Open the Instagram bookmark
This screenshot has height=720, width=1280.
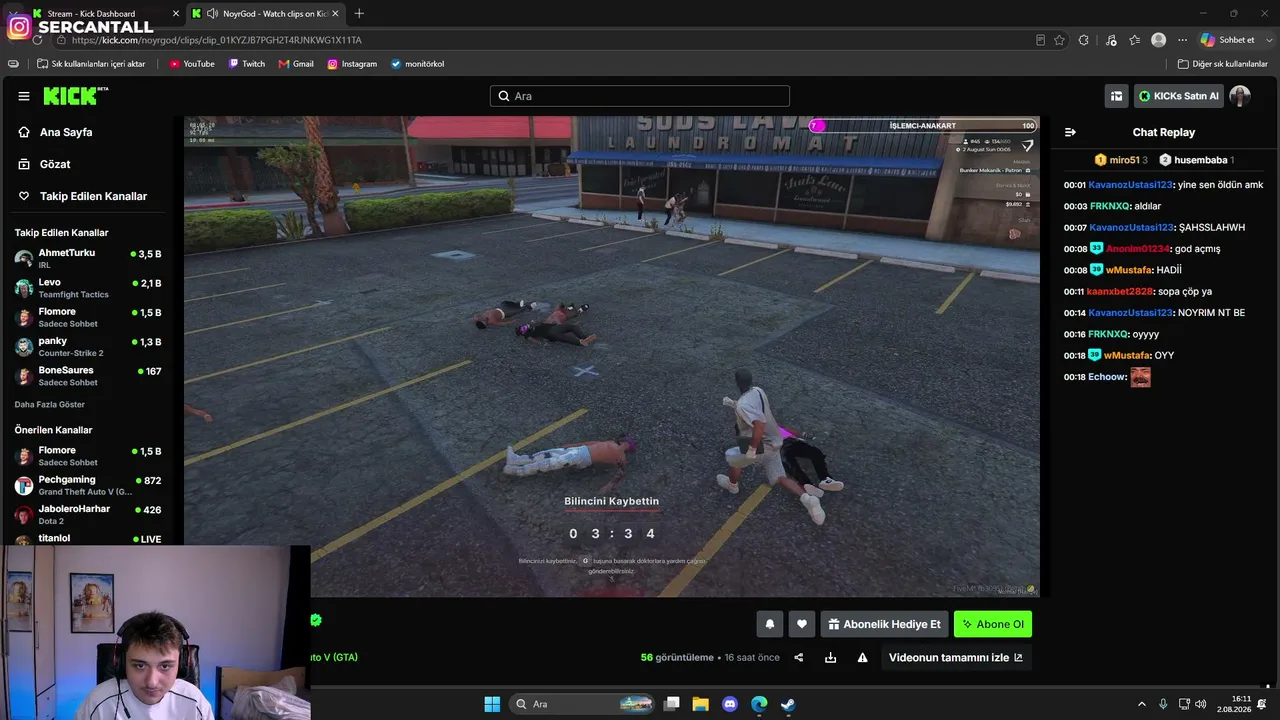352,64
